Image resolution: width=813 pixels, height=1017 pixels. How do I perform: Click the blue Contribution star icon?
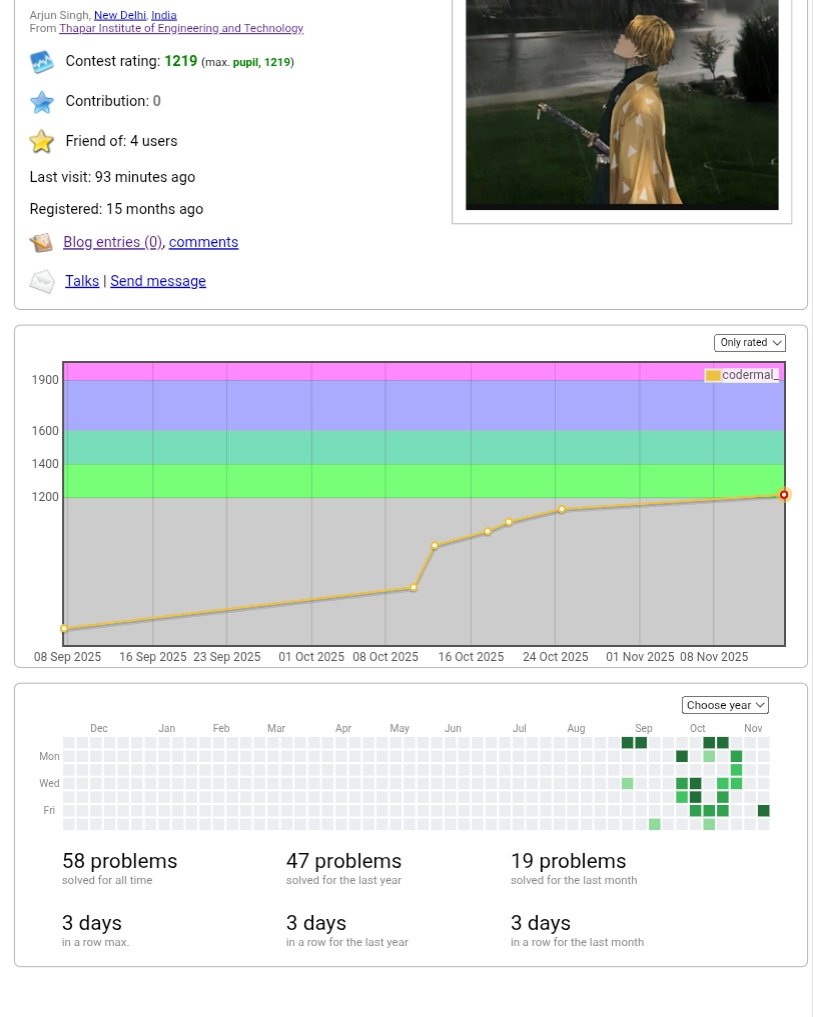(42, 102)
